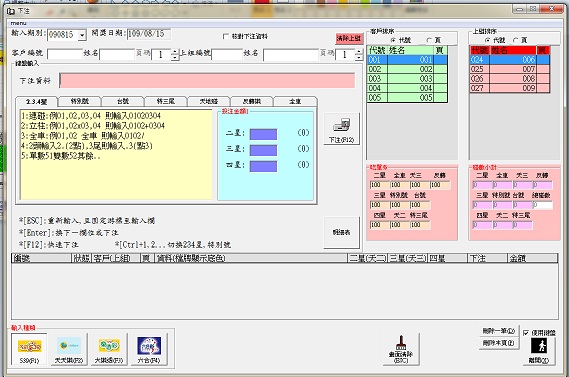Toggle the 使用鍵盤 checkbox

[x=526, y=333]
